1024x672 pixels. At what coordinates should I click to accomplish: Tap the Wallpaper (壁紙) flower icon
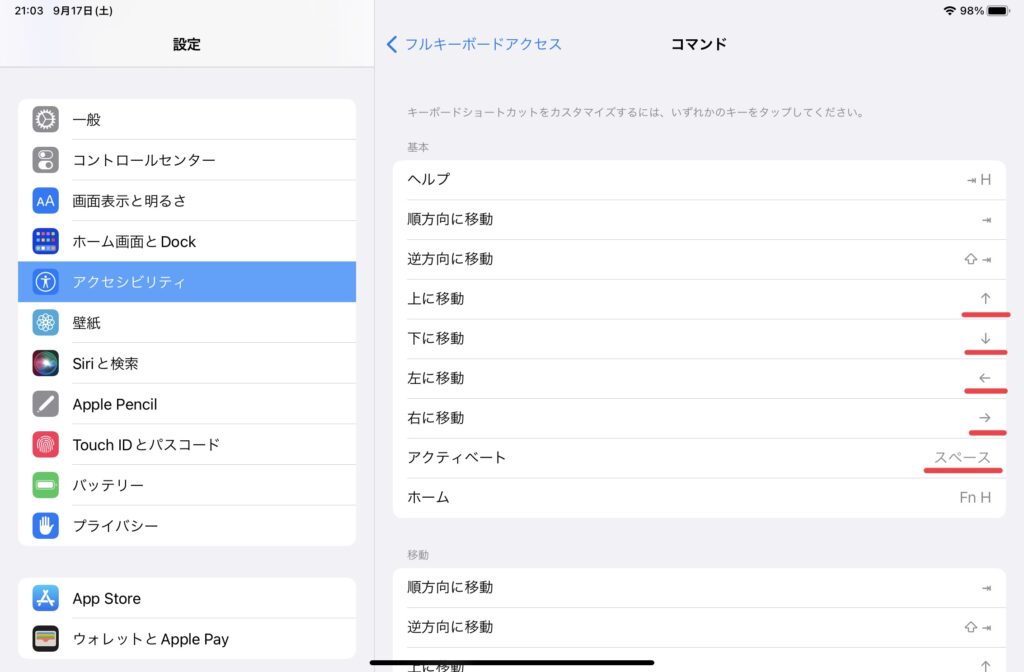point(46,323)
